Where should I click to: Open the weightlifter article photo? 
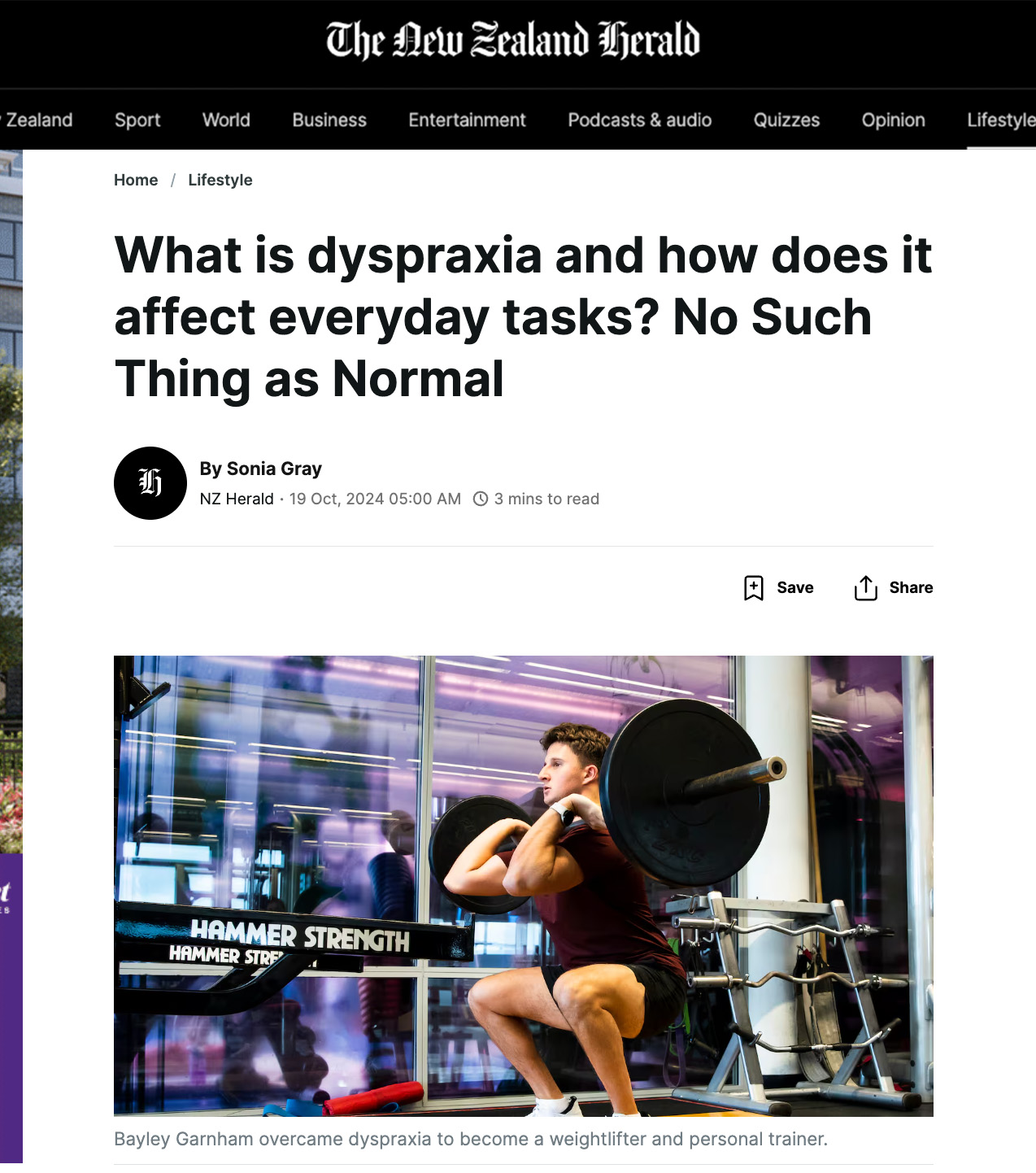point(524,886)
